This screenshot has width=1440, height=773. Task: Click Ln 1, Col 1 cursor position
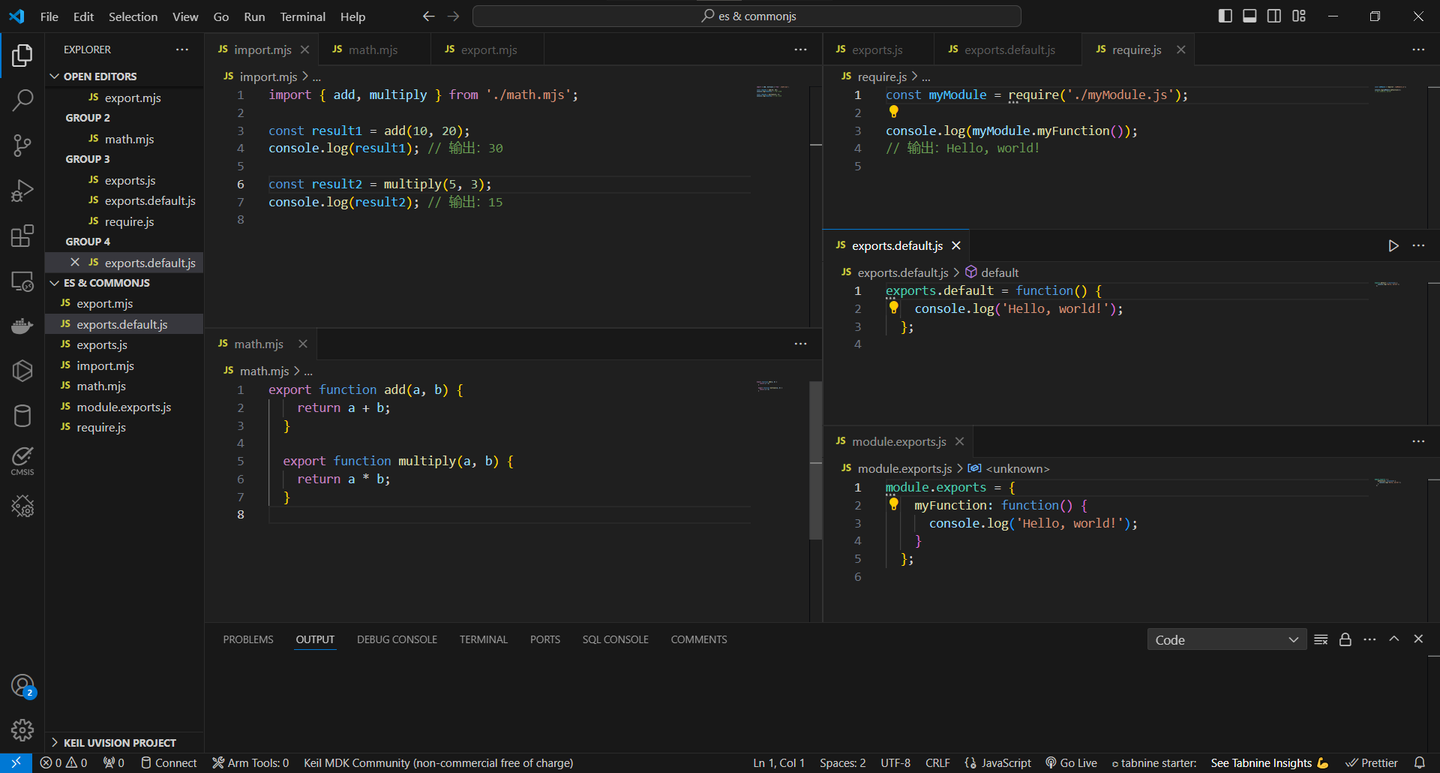tap(779, 762)
